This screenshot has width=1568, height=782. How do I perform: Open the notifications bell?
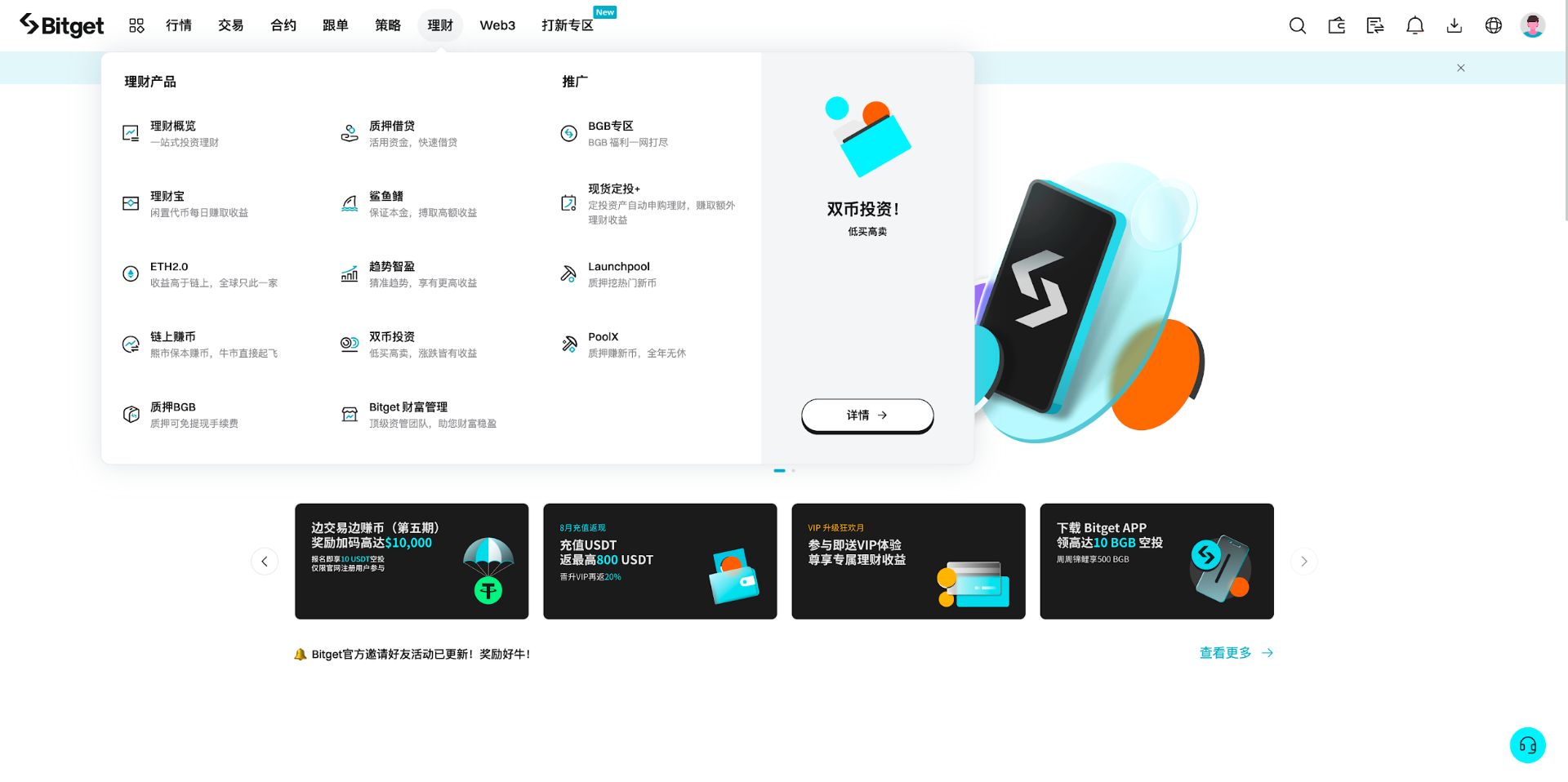click(1414, 25)
